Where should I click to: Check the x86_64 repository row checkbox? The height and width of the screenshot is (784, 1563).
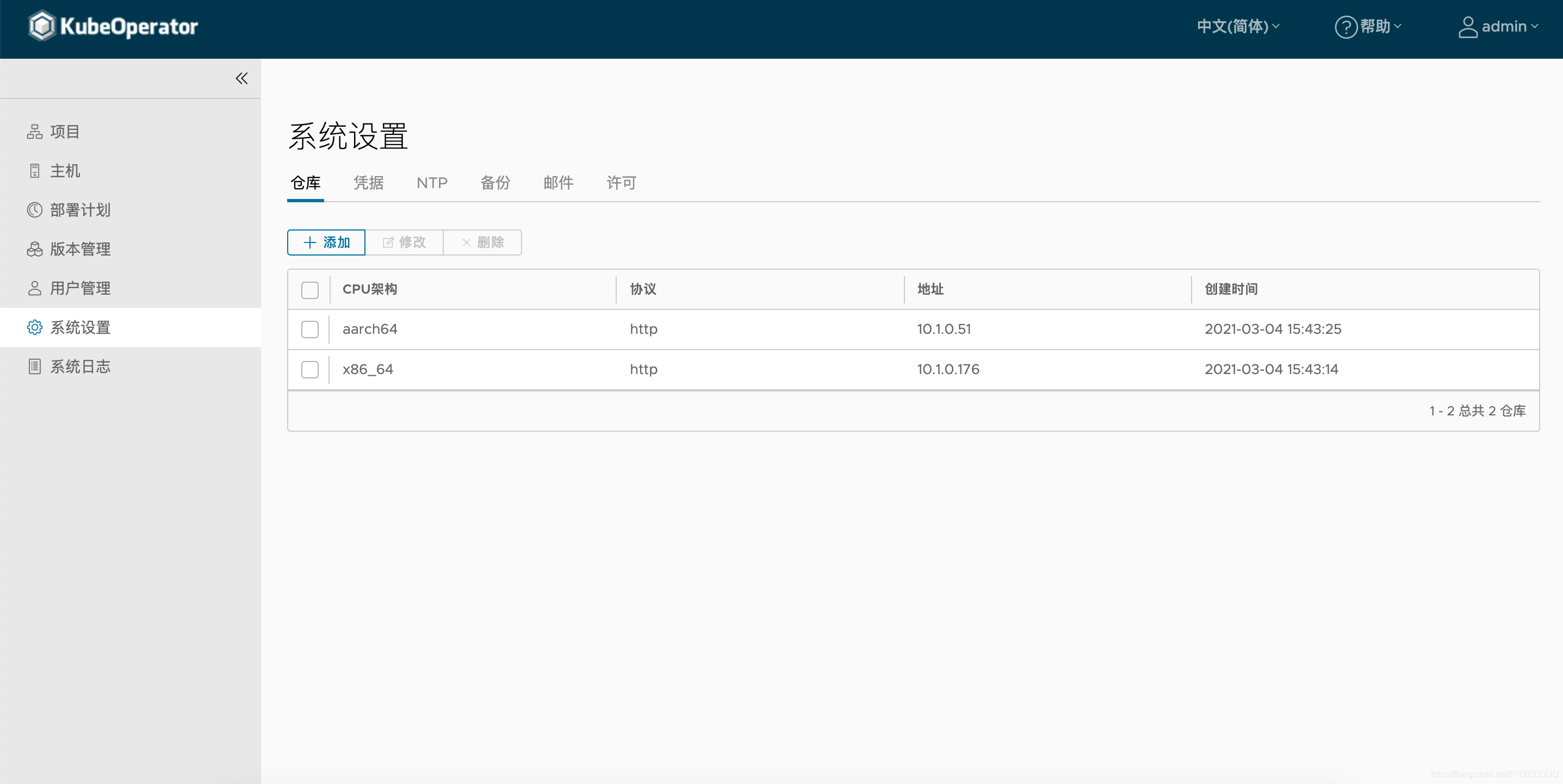310,370
